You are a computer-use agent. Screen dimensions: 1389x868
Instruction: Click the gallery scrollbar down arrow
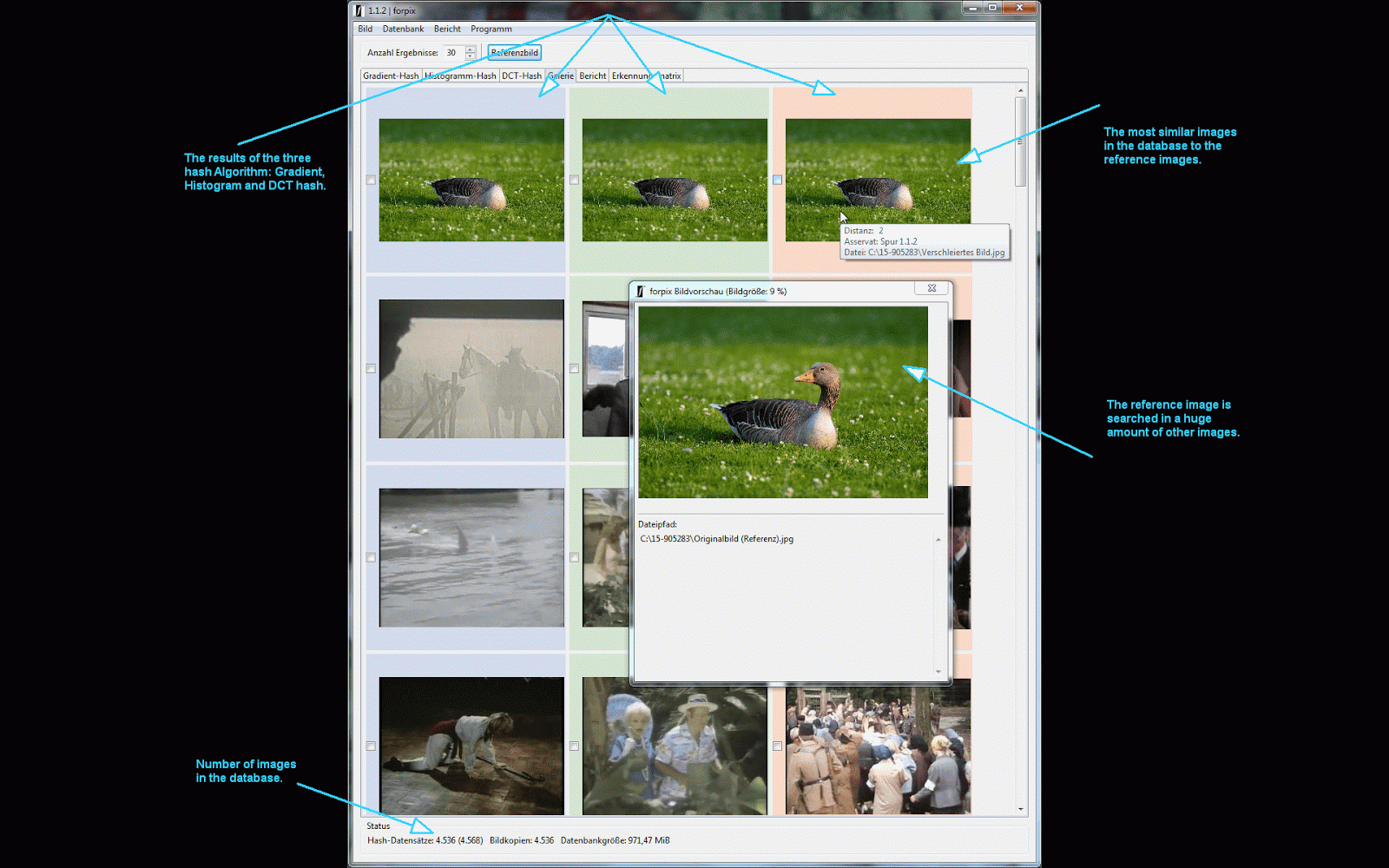(1021, 809)
